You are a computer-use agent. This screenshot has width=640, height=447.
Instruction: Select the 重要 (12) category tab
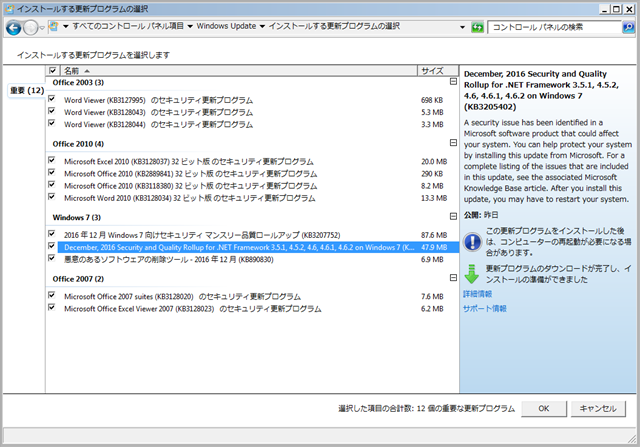click(27, 90)
